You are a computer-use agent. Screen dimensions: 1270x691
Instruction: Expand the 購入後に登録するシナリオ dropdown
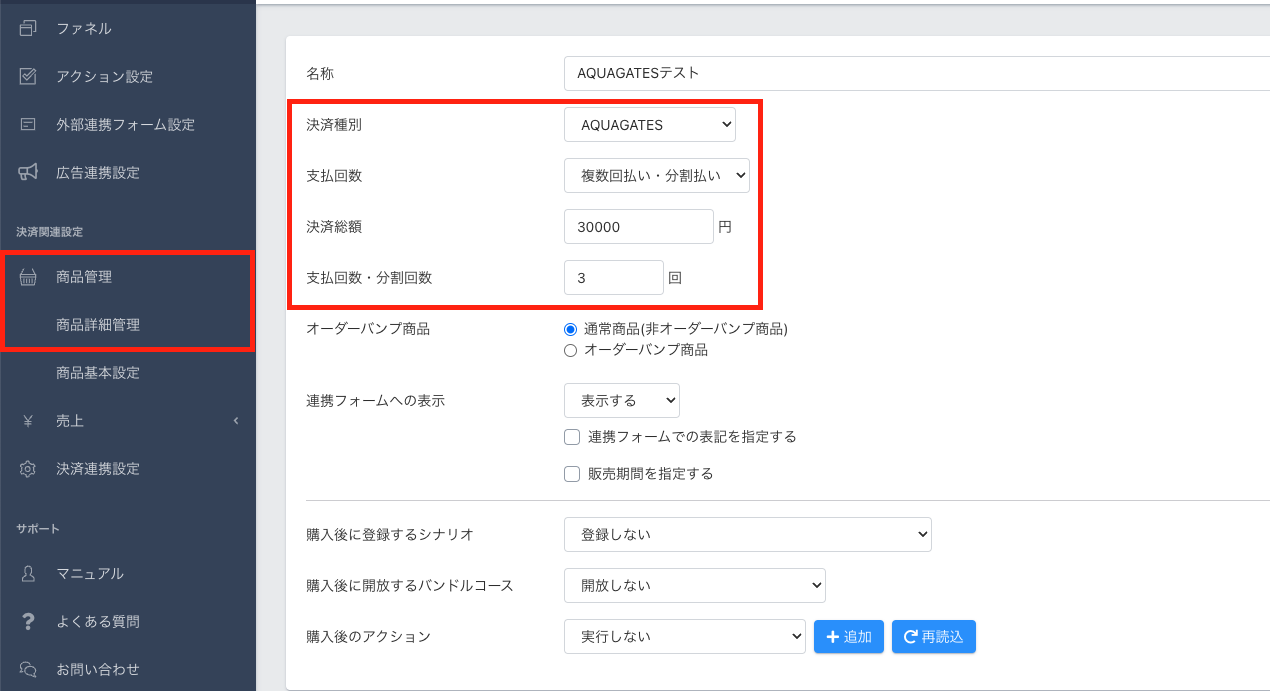(747, 534)
